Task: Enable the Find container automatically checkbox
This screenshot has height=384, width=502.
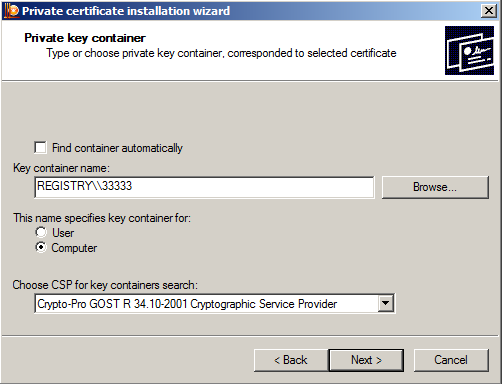Action: pyautogui.click(x=40, y=147)
